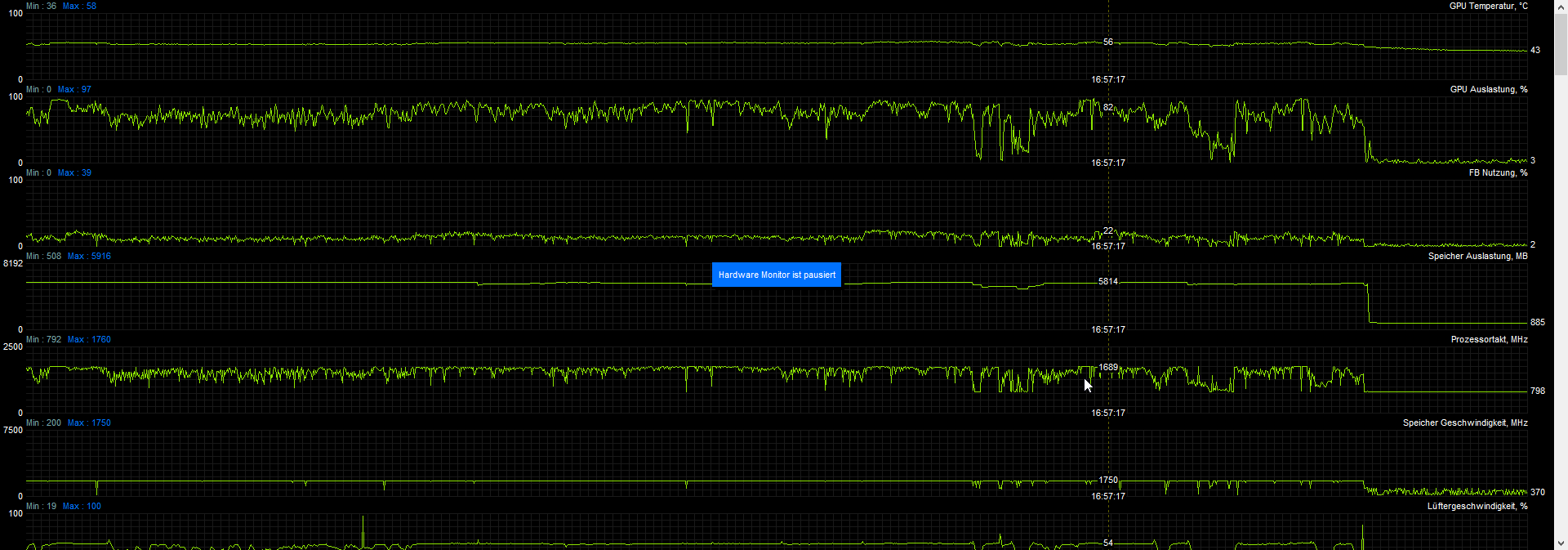Select the 'GPU Auslastung, %' graph label
The image size is (1568, 550).
[1489, 89]
